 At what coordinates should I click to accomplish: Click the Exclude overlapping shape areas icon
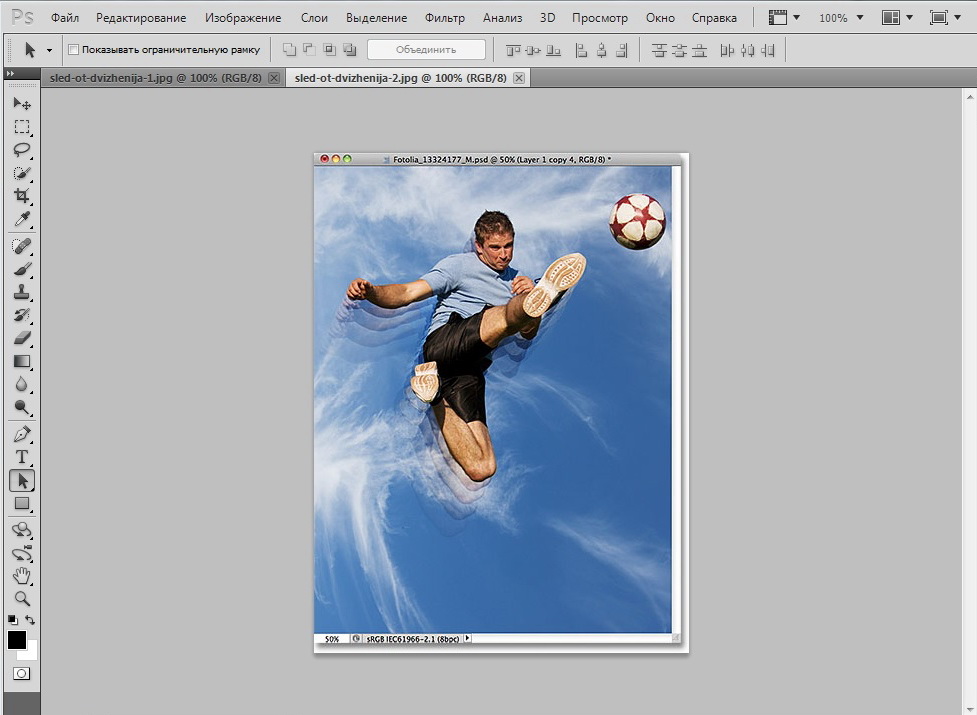pyautogui.click(x=350, y=50)
